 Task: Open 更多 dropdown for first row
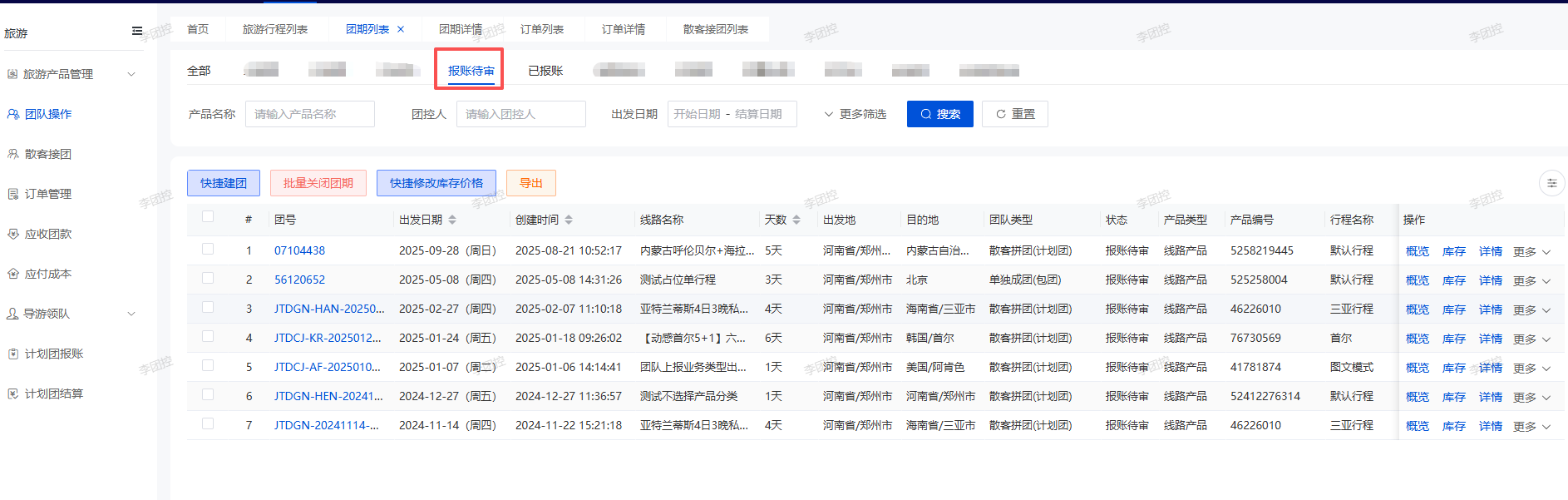pyautogui.click(x=1531, y=251)
